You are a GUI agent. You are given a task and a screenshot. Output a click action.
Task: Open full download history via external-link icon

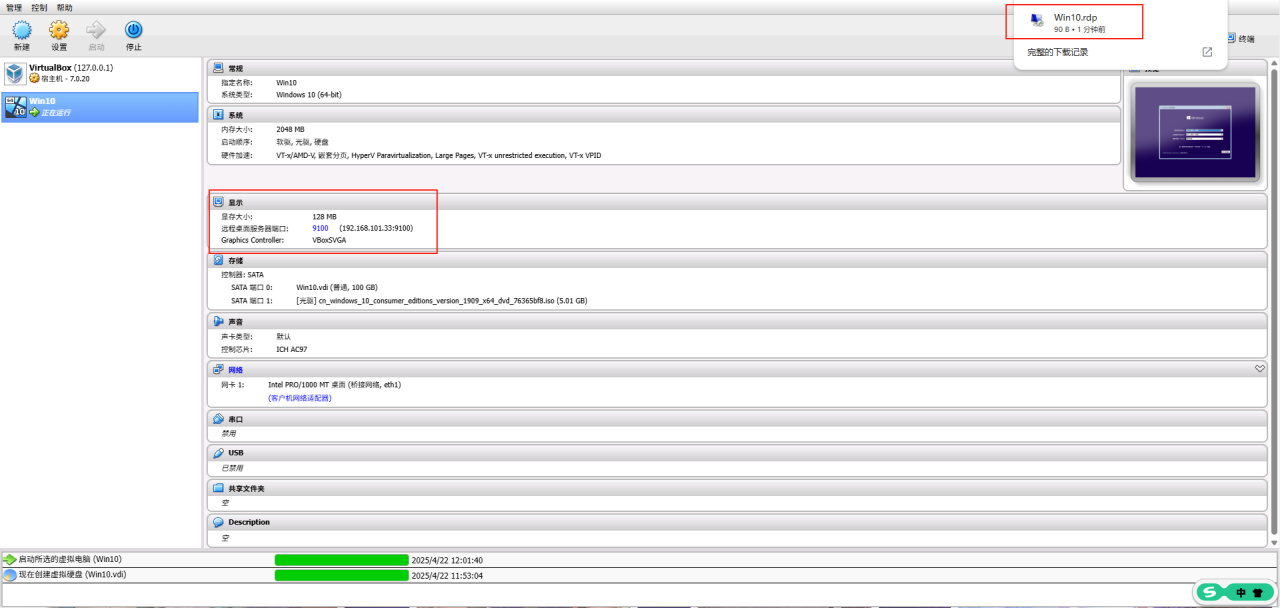[x=1207, y=52]
